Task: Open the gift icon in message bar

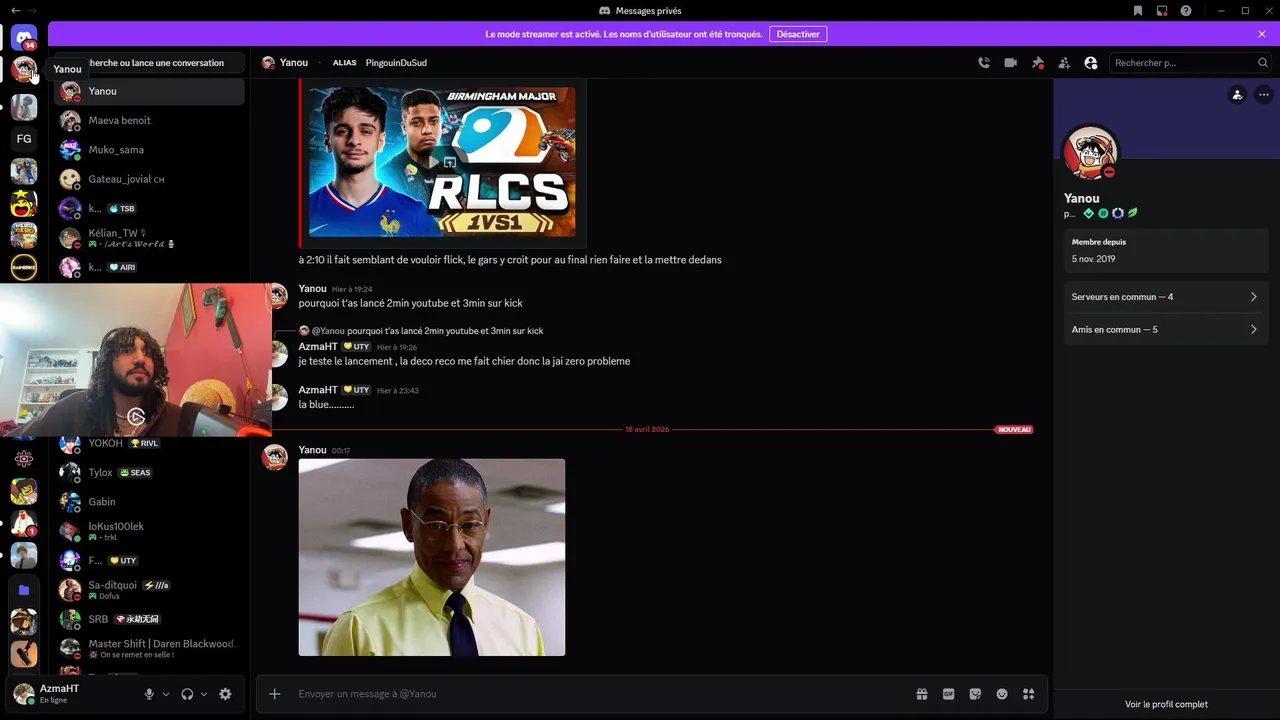Action: (922, 694)
